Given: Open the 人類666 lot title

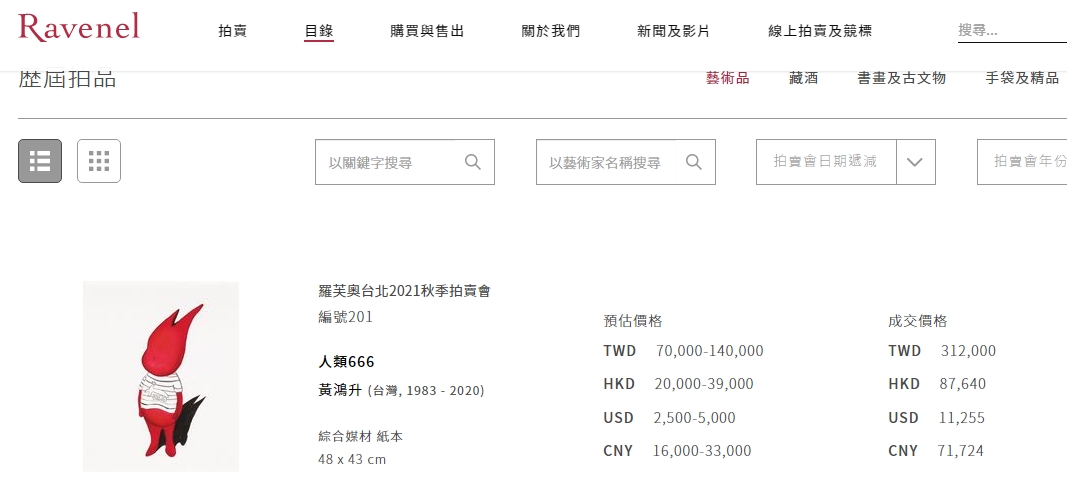Looking at the screenshot, I should pyautogui.click(x=346, y=361).
